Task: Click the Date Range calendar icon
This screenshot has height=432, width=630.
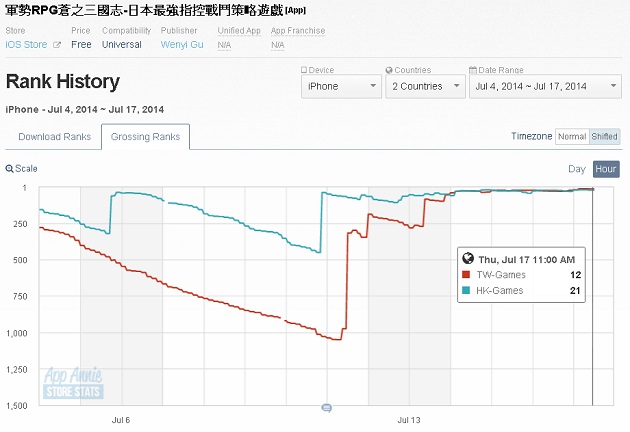Action: [x=473, y=70]
